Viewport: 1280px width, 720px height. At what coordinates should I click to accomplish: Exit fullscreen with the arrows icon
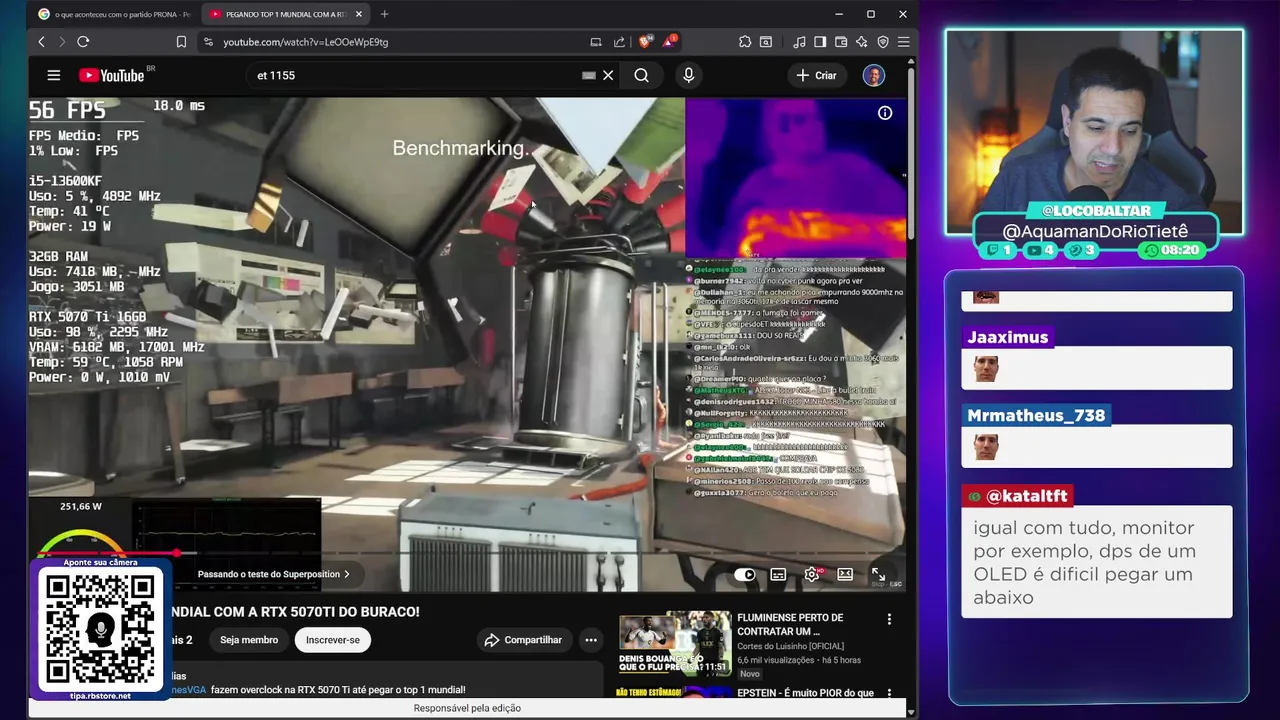click(878, 574)
